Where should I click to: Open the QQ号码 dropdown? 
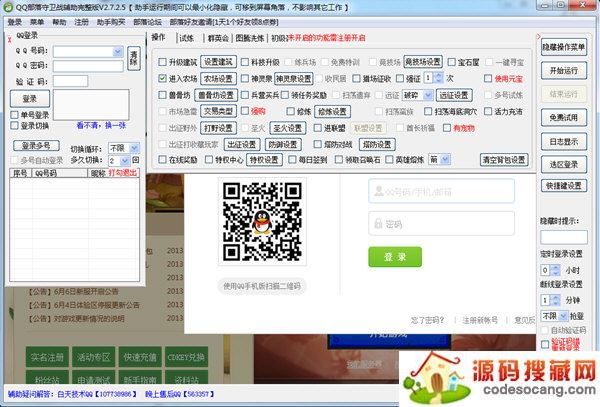118,51
